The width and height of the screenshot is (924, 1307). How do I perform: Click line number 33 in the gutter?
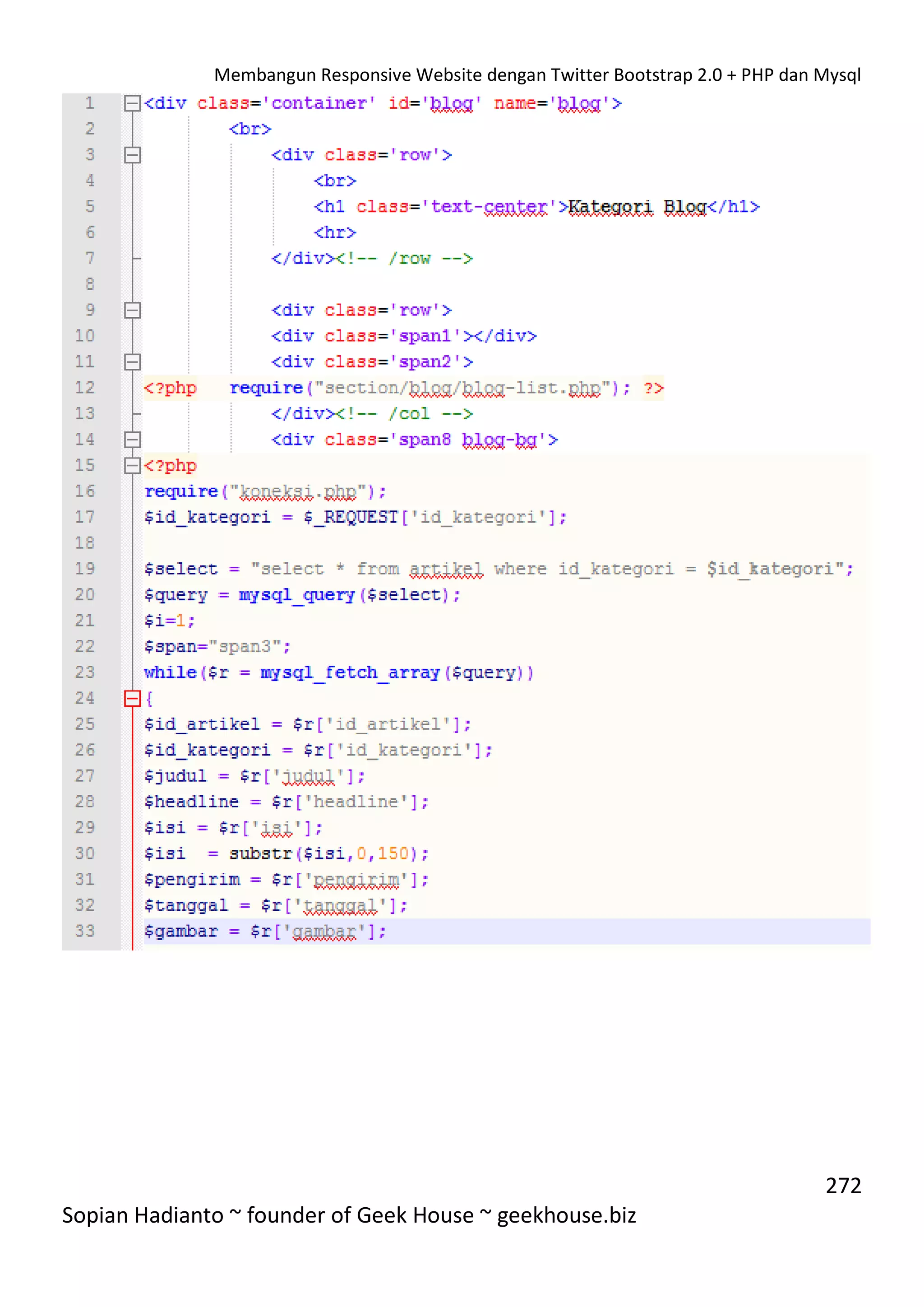(85, 932)
